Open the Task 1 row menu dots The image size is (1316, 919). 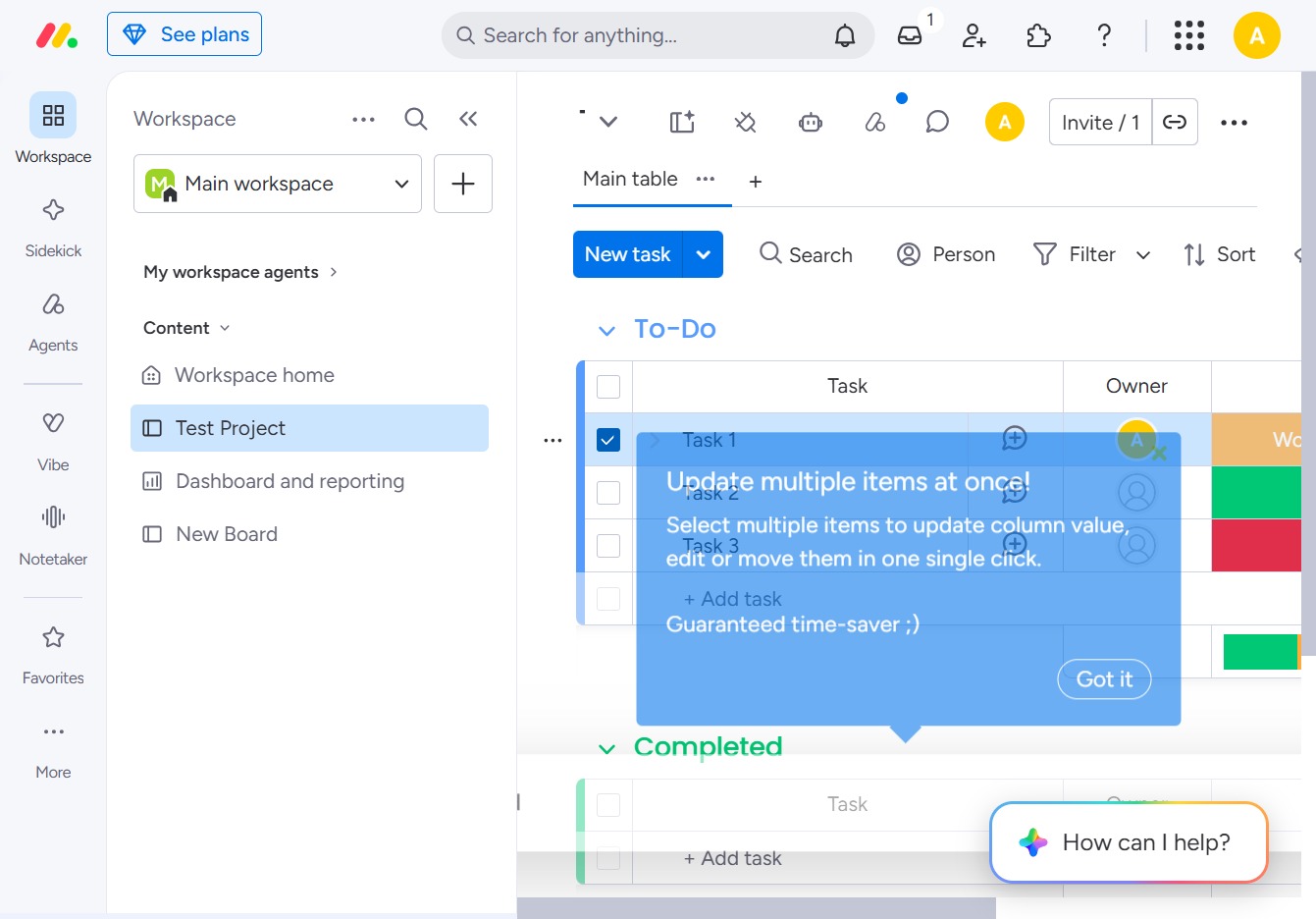coord(553,440)
